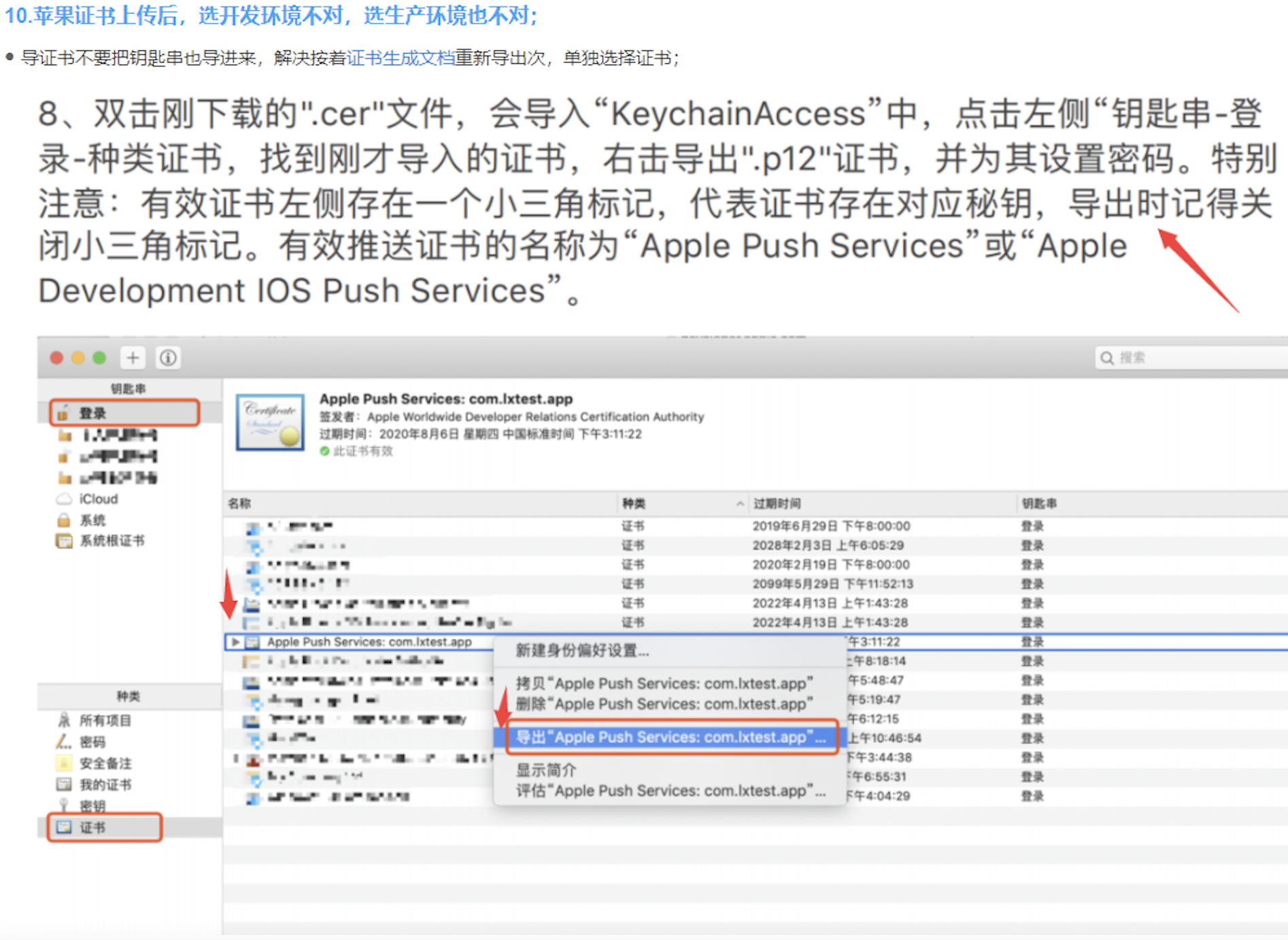Sort list by 过期时间 column

777,503
